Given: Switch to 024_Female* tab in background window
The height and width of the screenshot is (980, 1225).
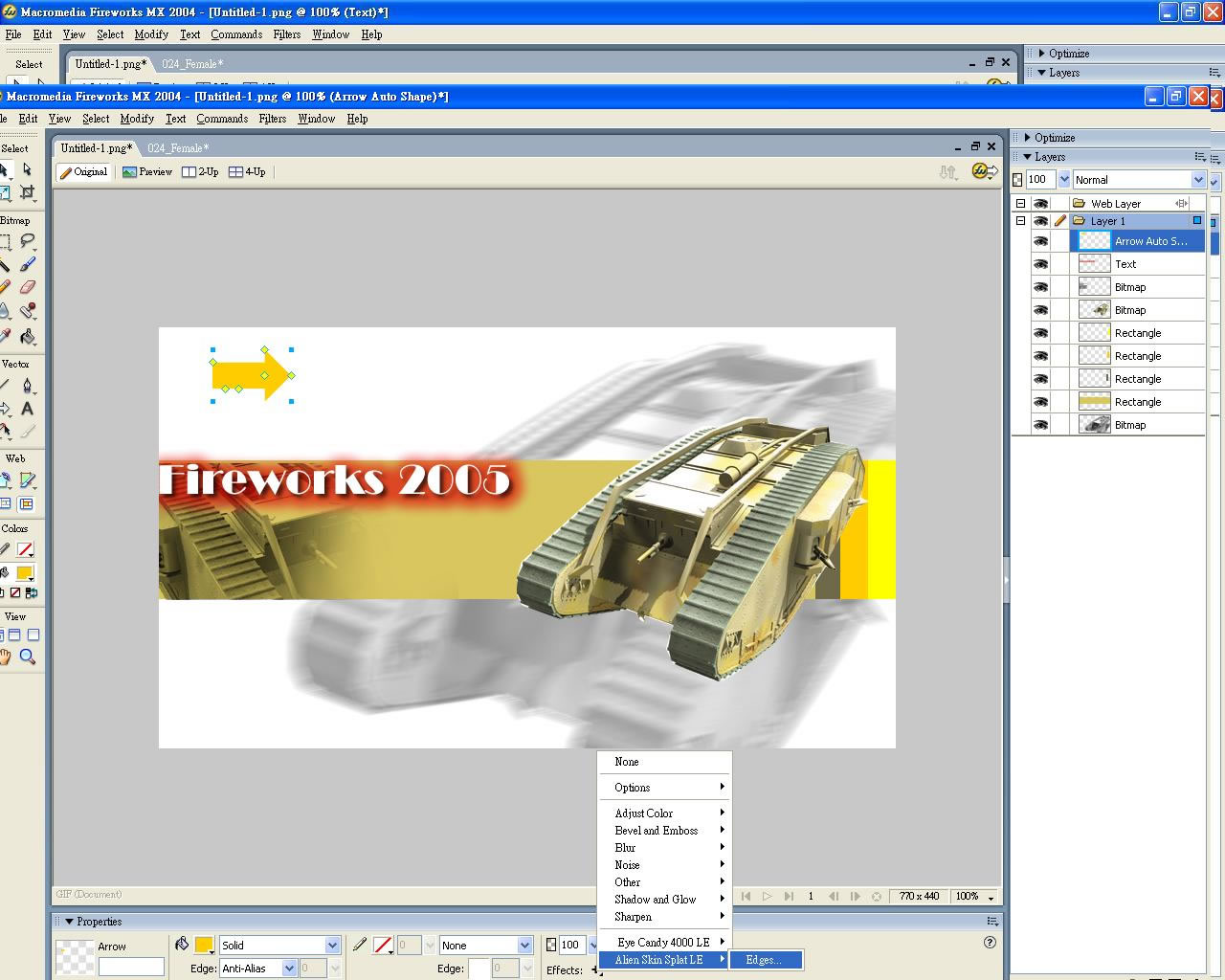Looking at the screenshot, I should pos(192,64).
